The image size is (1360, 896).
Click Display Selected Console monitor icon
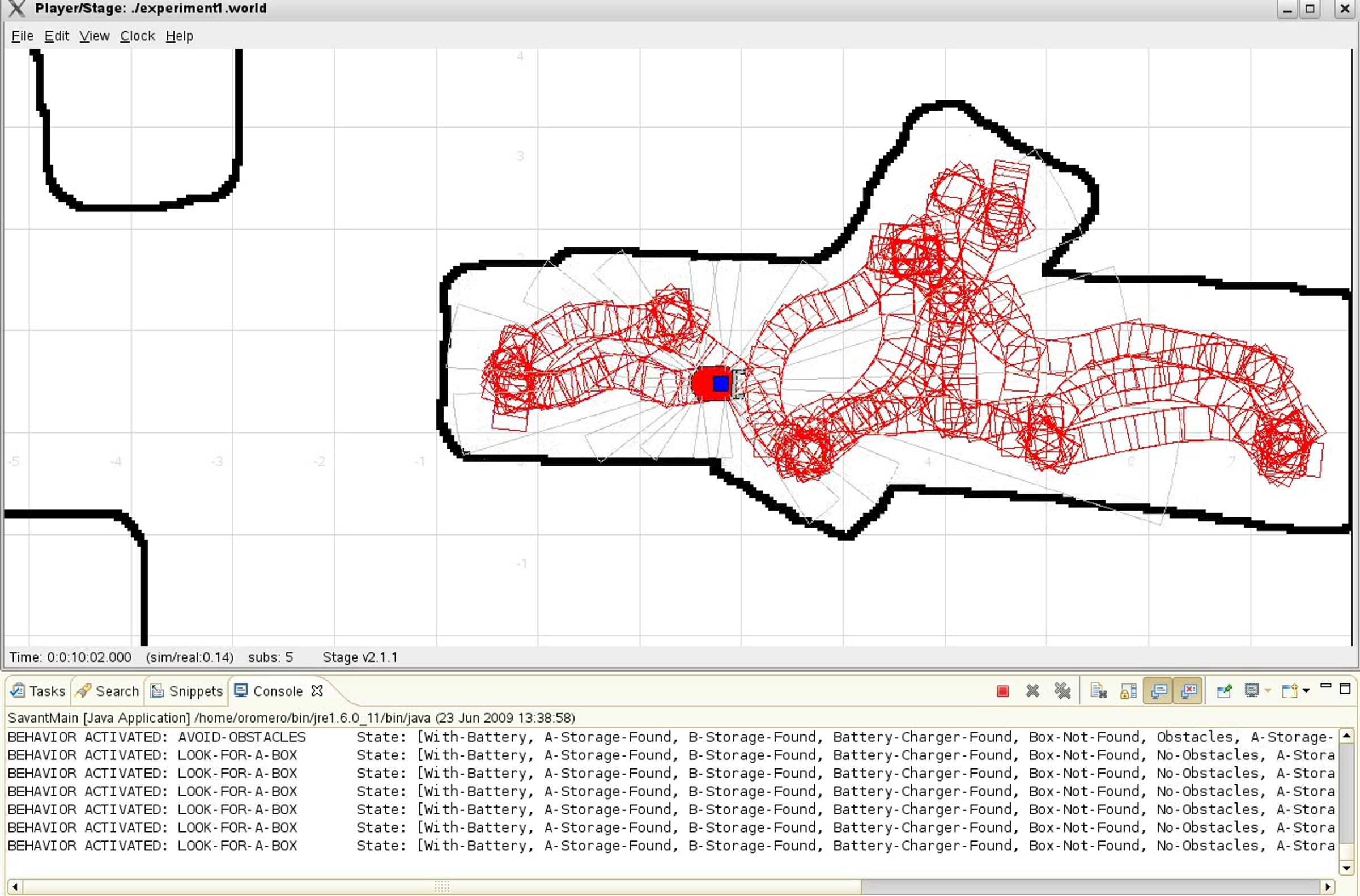tap(1251, 691)
